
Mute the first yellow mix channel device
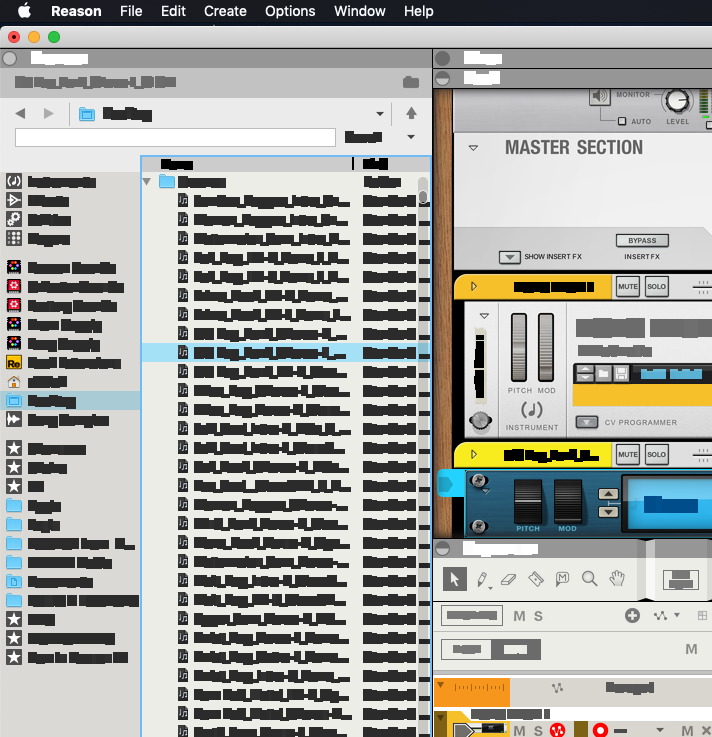click(x=627, y=287)
